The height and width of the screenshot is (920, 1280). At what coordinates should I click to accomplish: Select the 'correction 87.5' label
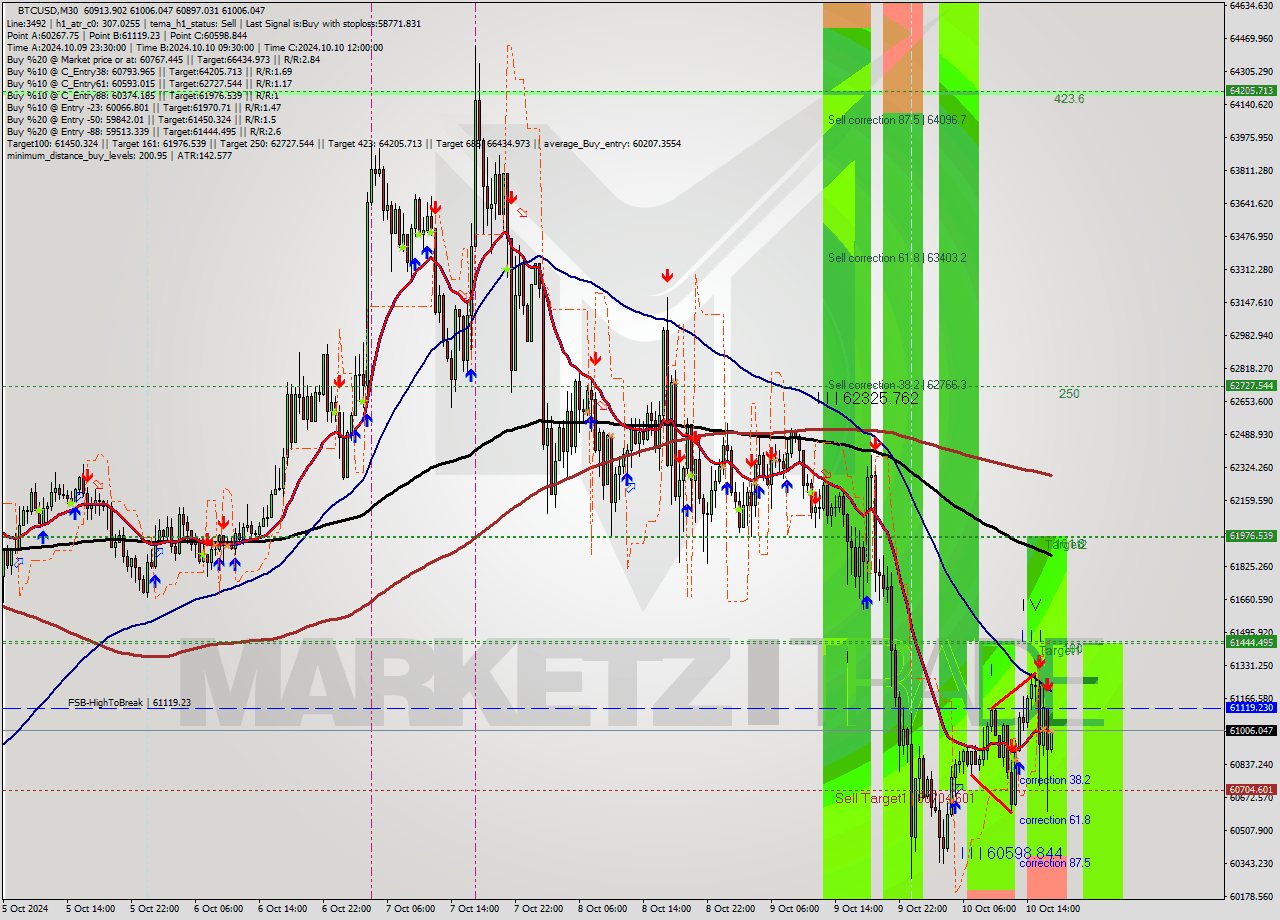pyautogui.click(x=1054, y=862)
